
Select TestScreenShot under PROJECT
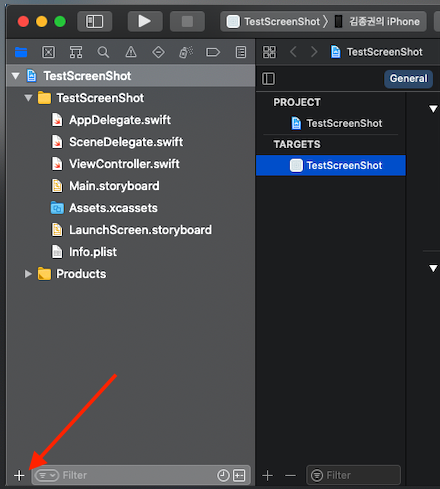tap(337, 123)
